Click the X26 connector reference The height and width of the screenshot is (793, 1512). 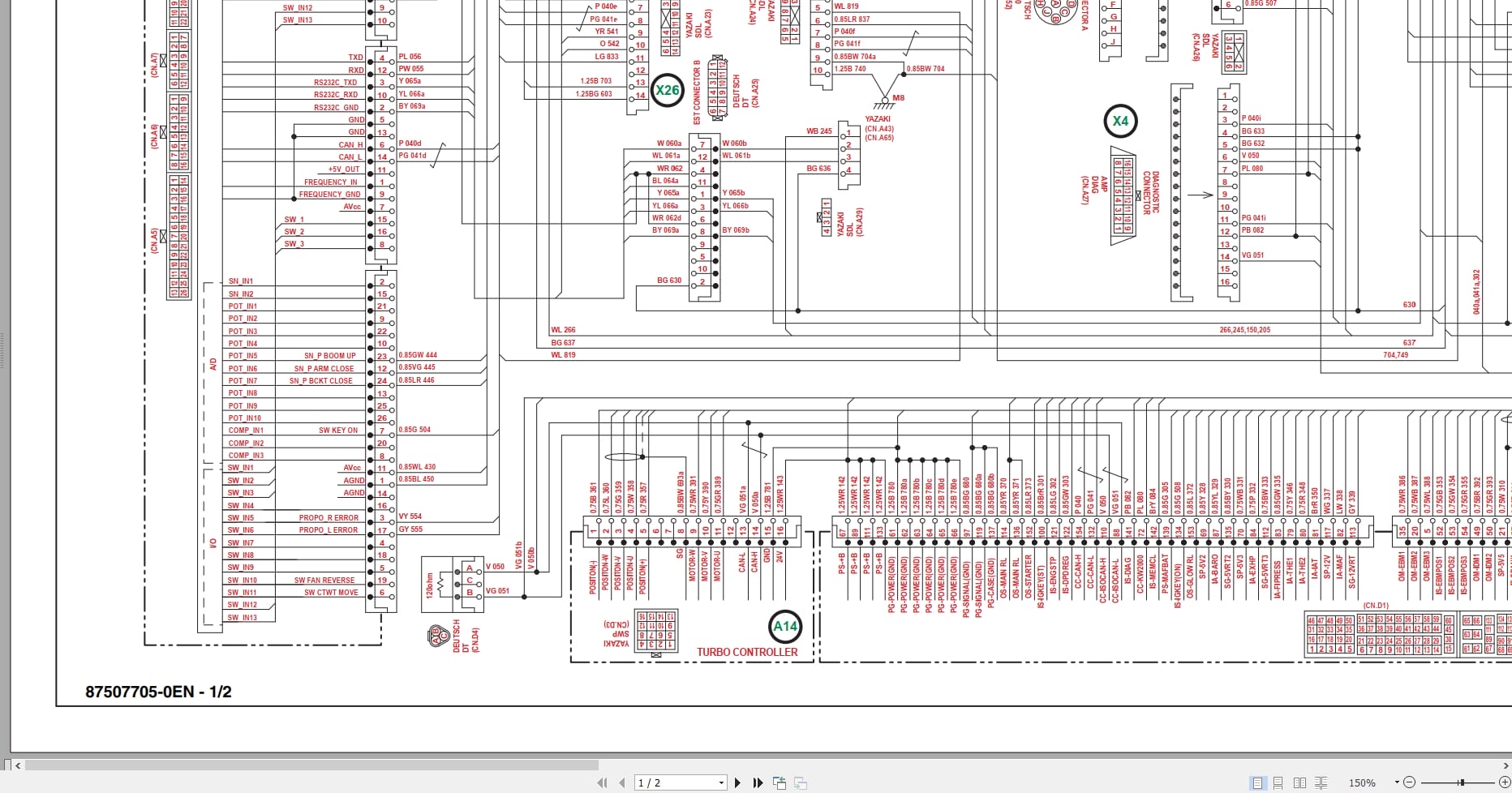point(667,91)
